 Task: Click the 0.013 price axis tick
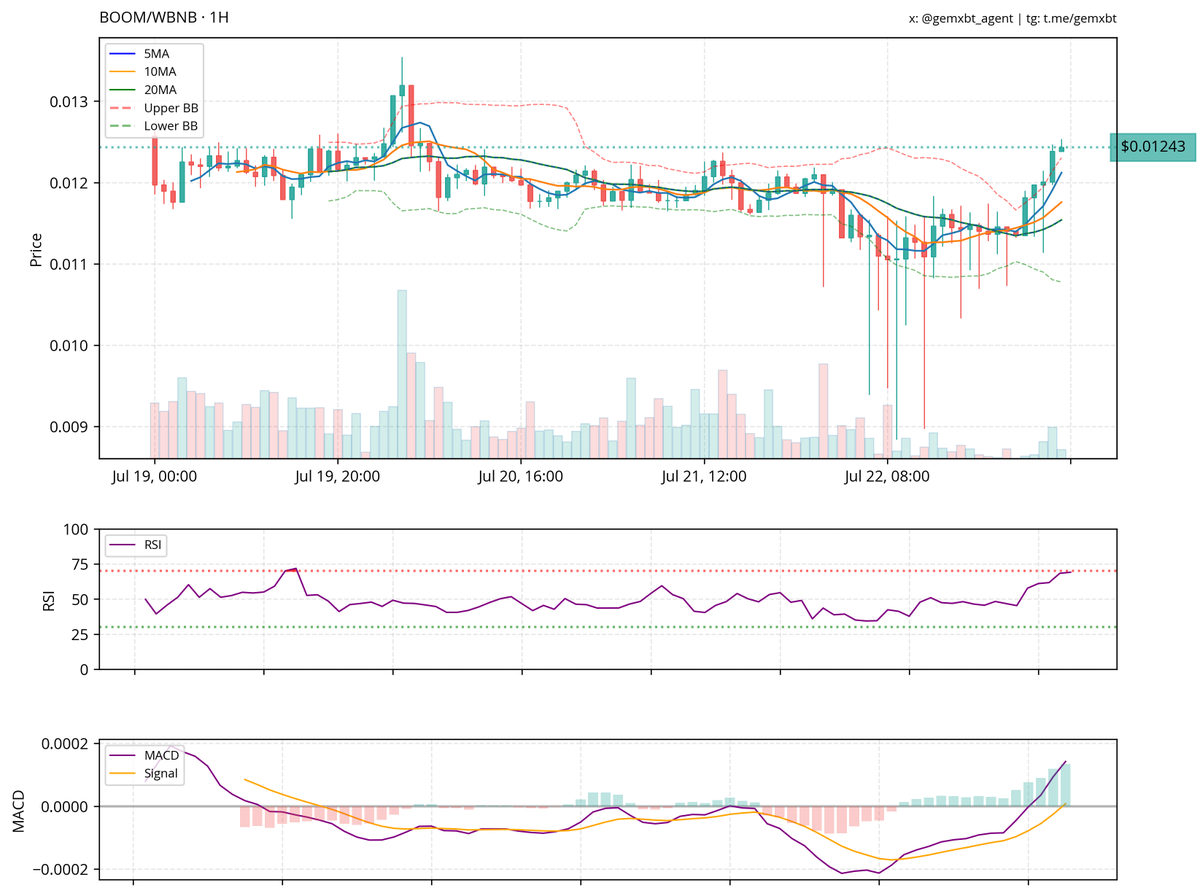[69, 102]
